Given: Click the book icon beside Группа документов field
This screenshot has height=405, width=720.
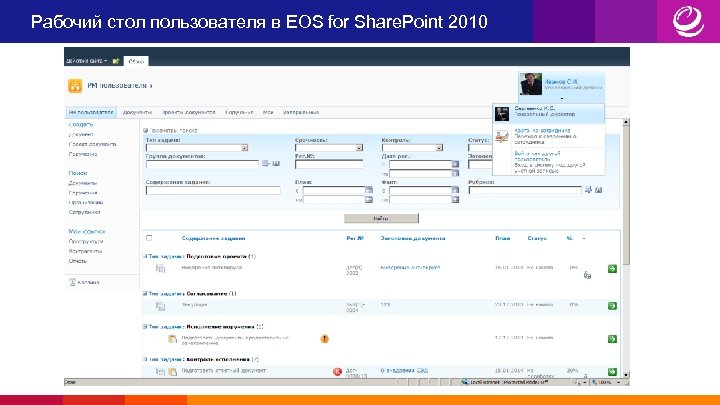Looking at the screenshot, I should (x=276, y=163).
